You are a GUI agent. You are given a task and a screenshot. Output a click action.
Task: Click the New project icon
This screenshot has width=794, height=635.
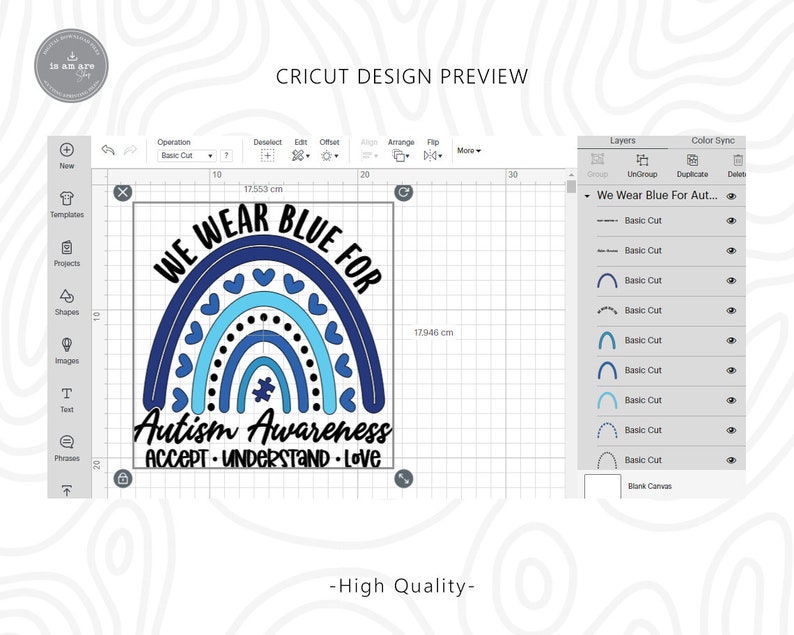[67, 150]
